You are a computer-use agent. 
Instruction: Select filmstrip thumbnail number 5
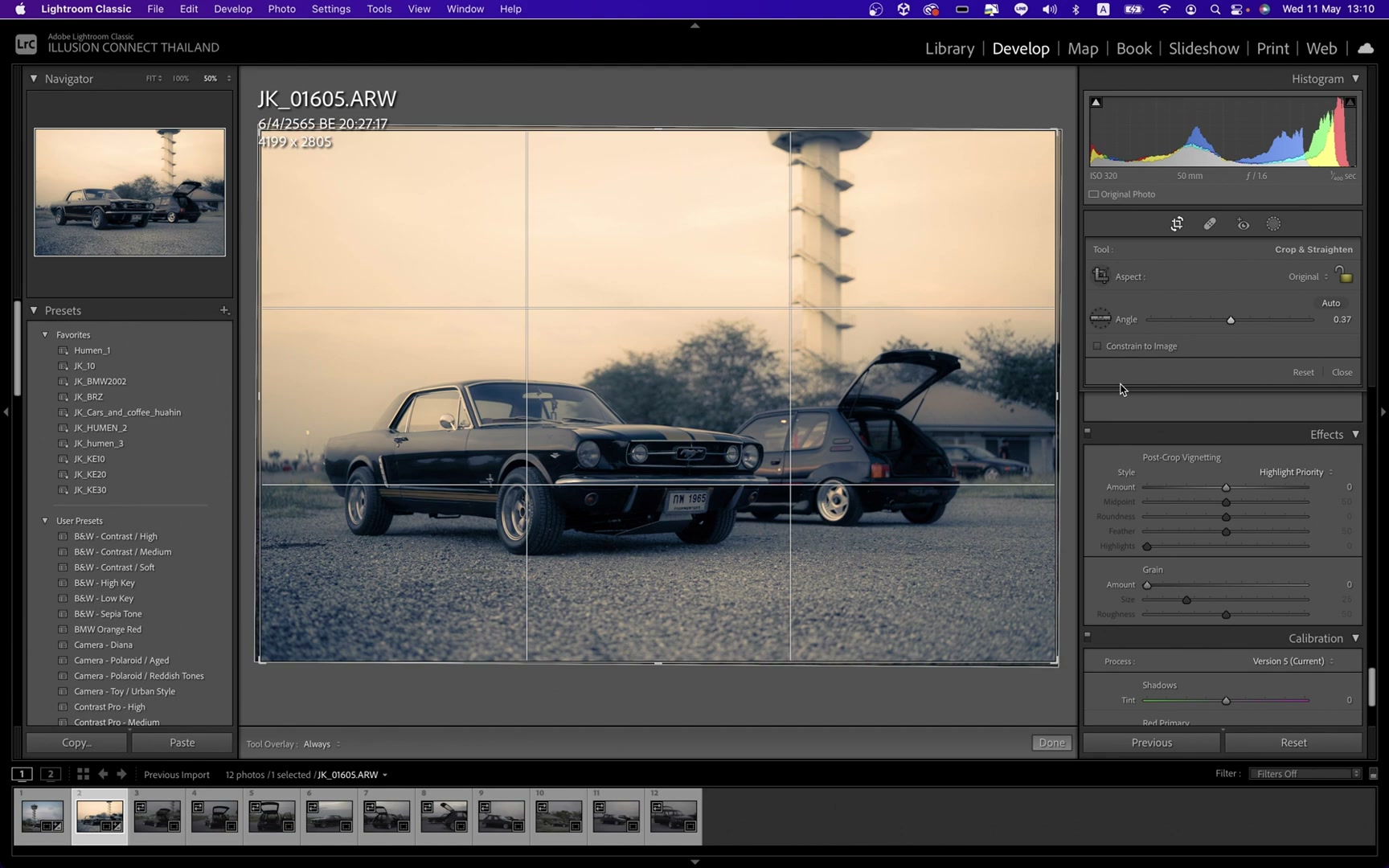pyautogui.click(x=272, y=816)
